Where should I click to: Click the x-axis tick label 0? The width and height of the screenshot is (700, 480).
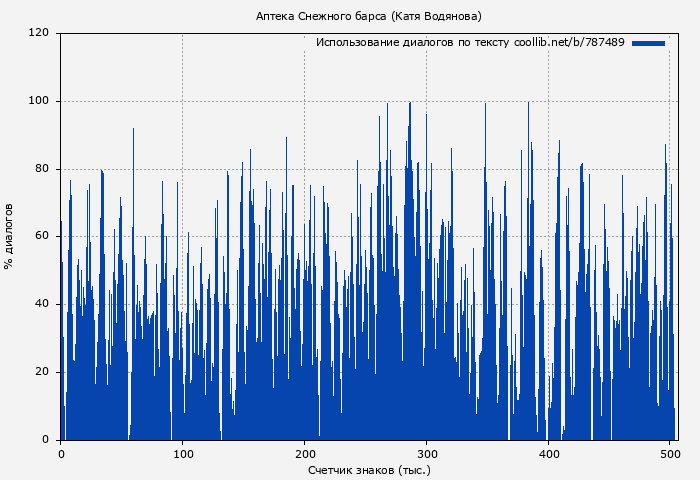(61, 454)
